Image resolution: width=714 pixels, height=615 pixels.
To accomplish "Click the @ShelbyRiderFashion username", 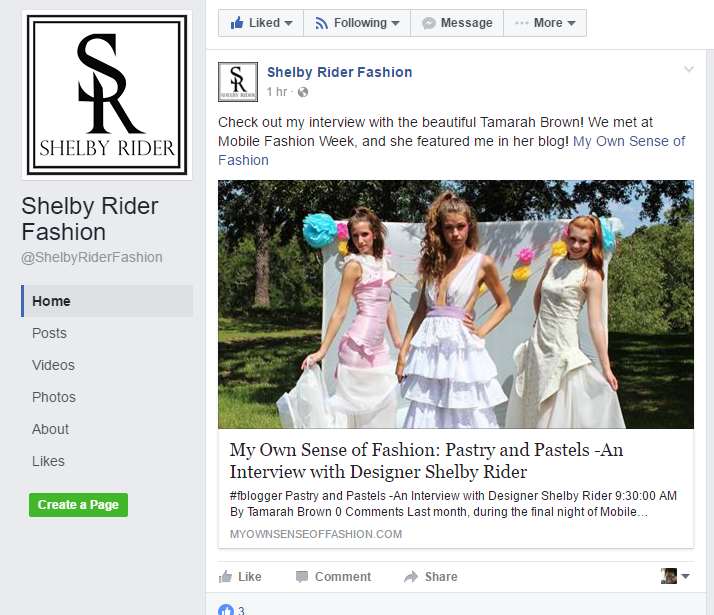I will (92, 257).
